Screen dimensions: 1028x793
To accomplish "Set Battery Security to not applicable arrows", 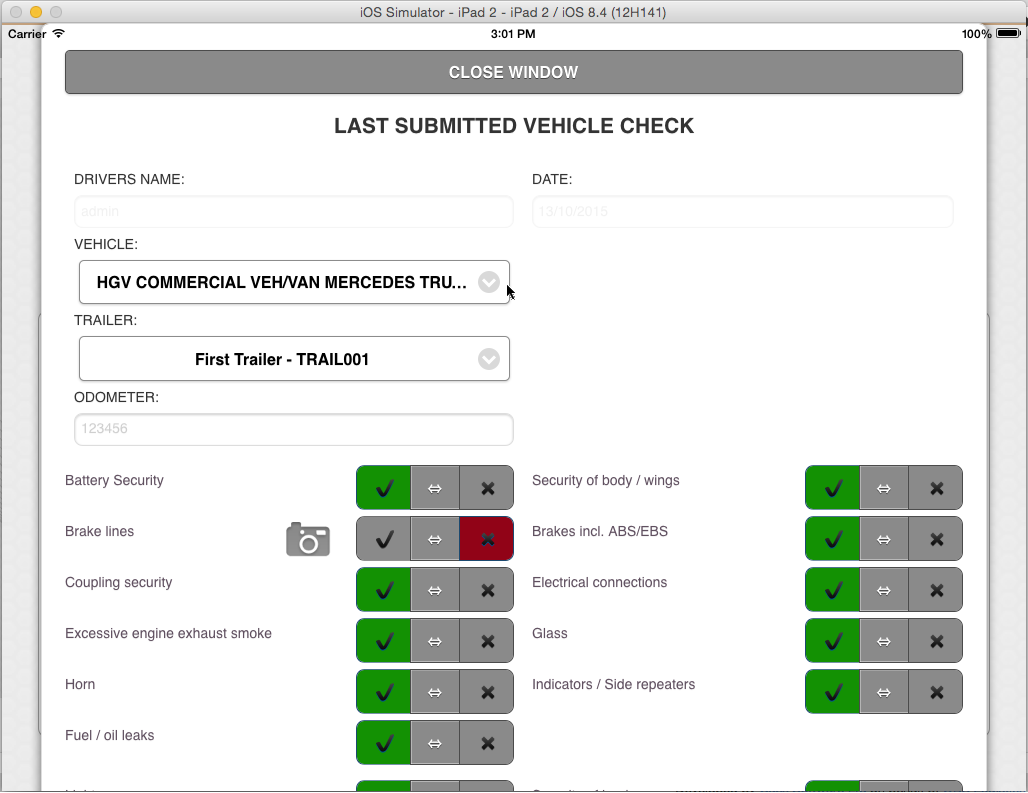I will pyautogui.click(x=435, y=488).
